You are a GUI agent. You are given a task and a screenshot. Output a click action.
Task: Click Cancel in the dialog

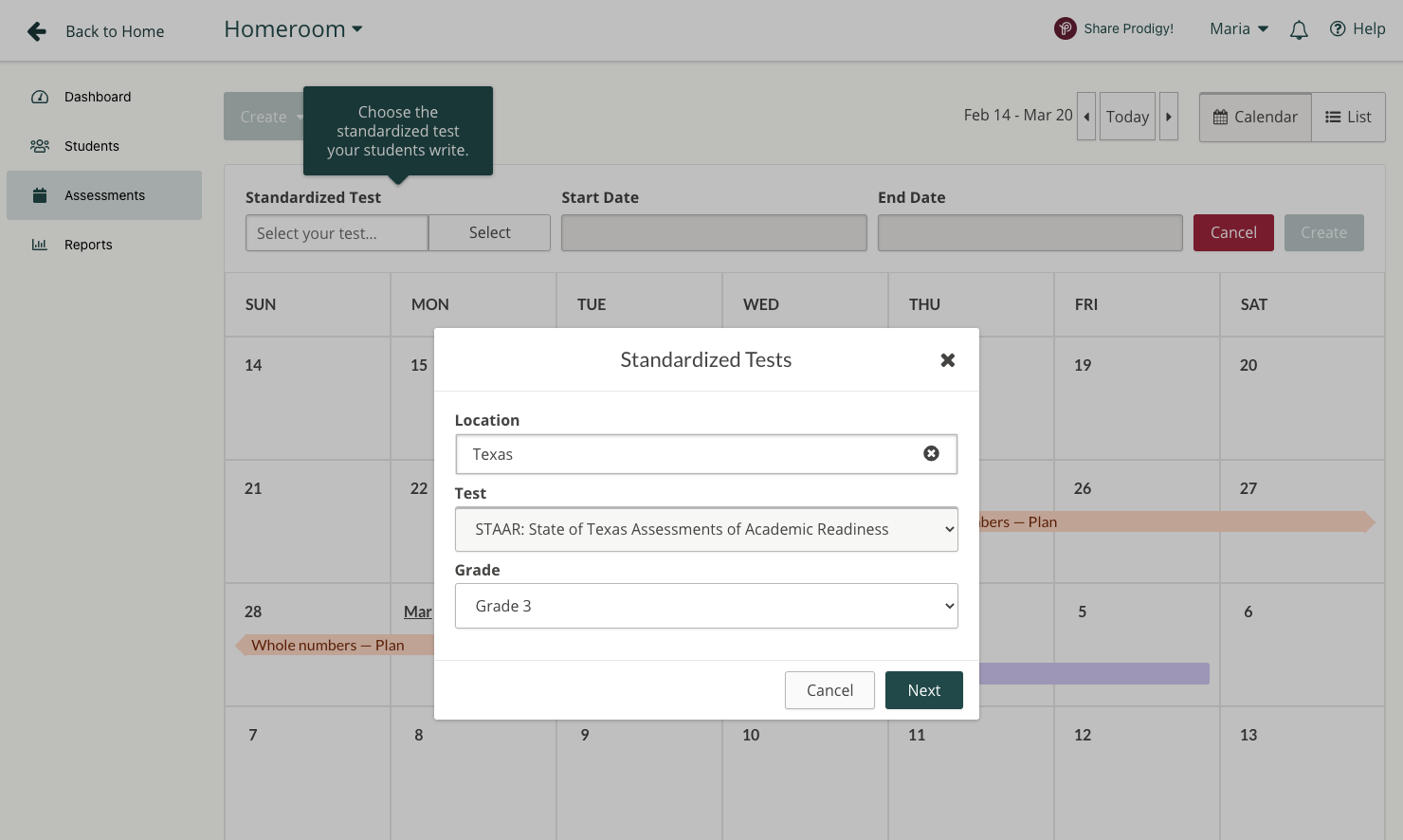(829, 690)
